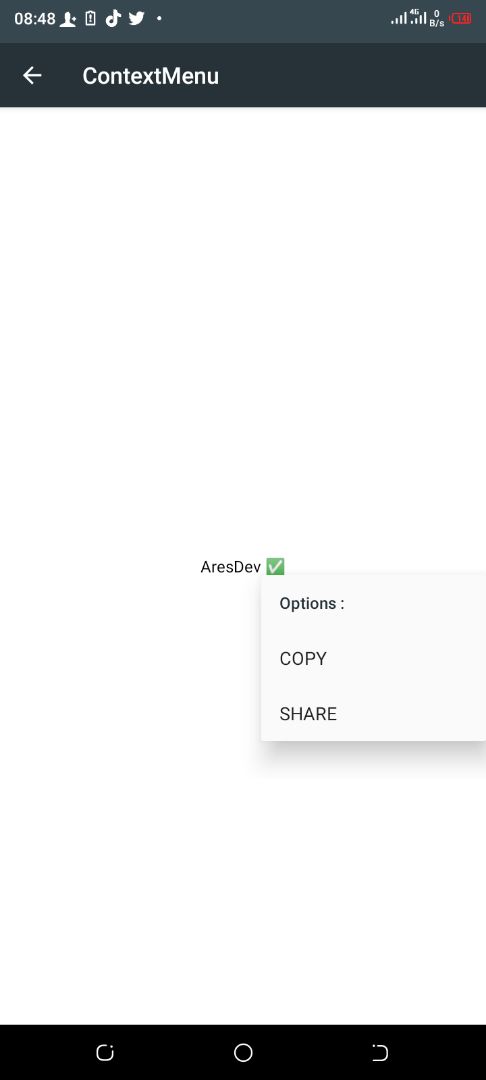This screenshot has height=1080, width=486.
Task: Tap the small dot overflow notification indicator
Action: (159, 19)
